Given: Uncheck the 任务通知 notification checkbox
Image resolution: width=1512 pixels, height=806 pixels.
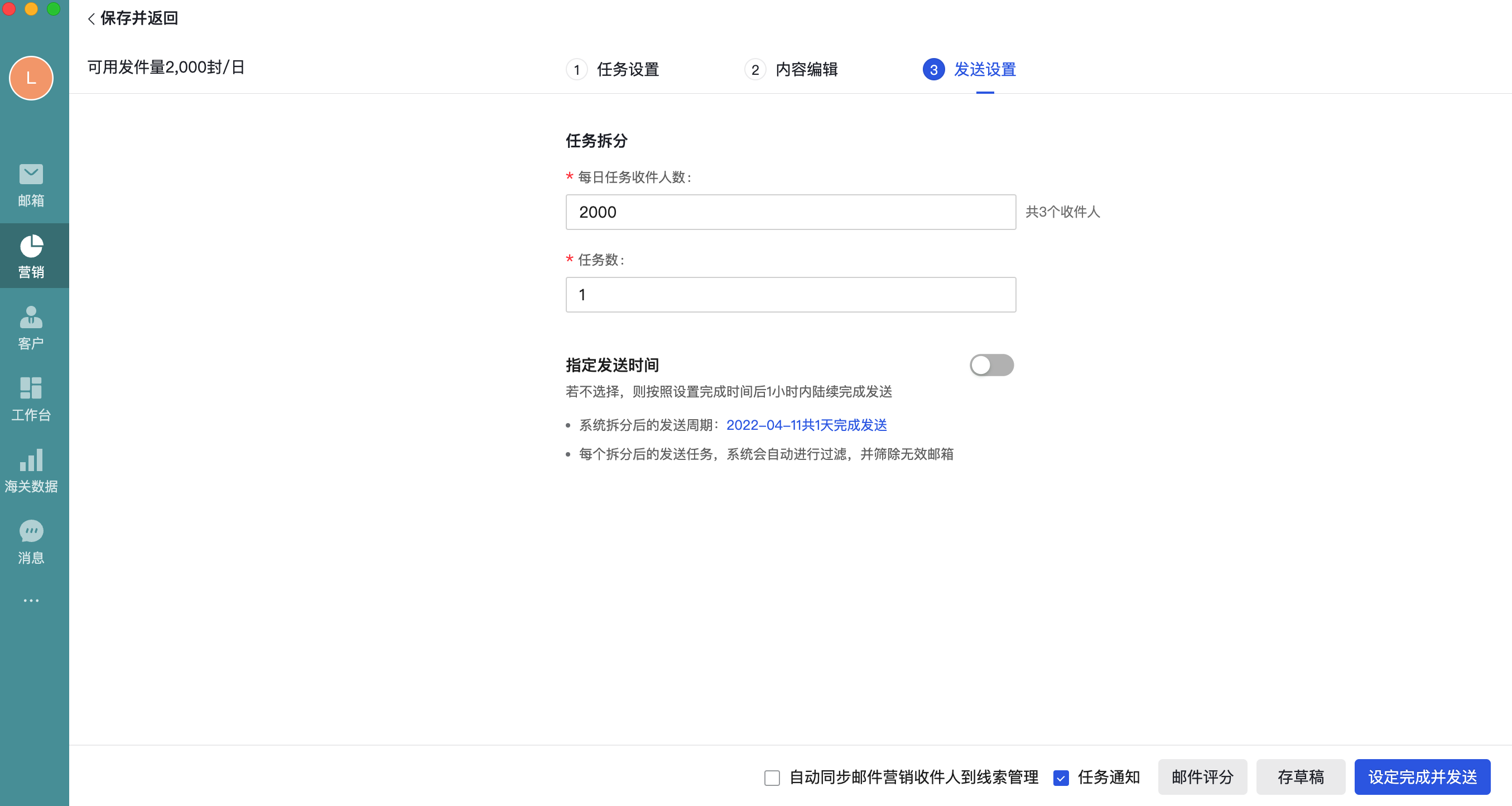Looking at the screenshot, I should pyautogui.click(x=1061, y=777).
